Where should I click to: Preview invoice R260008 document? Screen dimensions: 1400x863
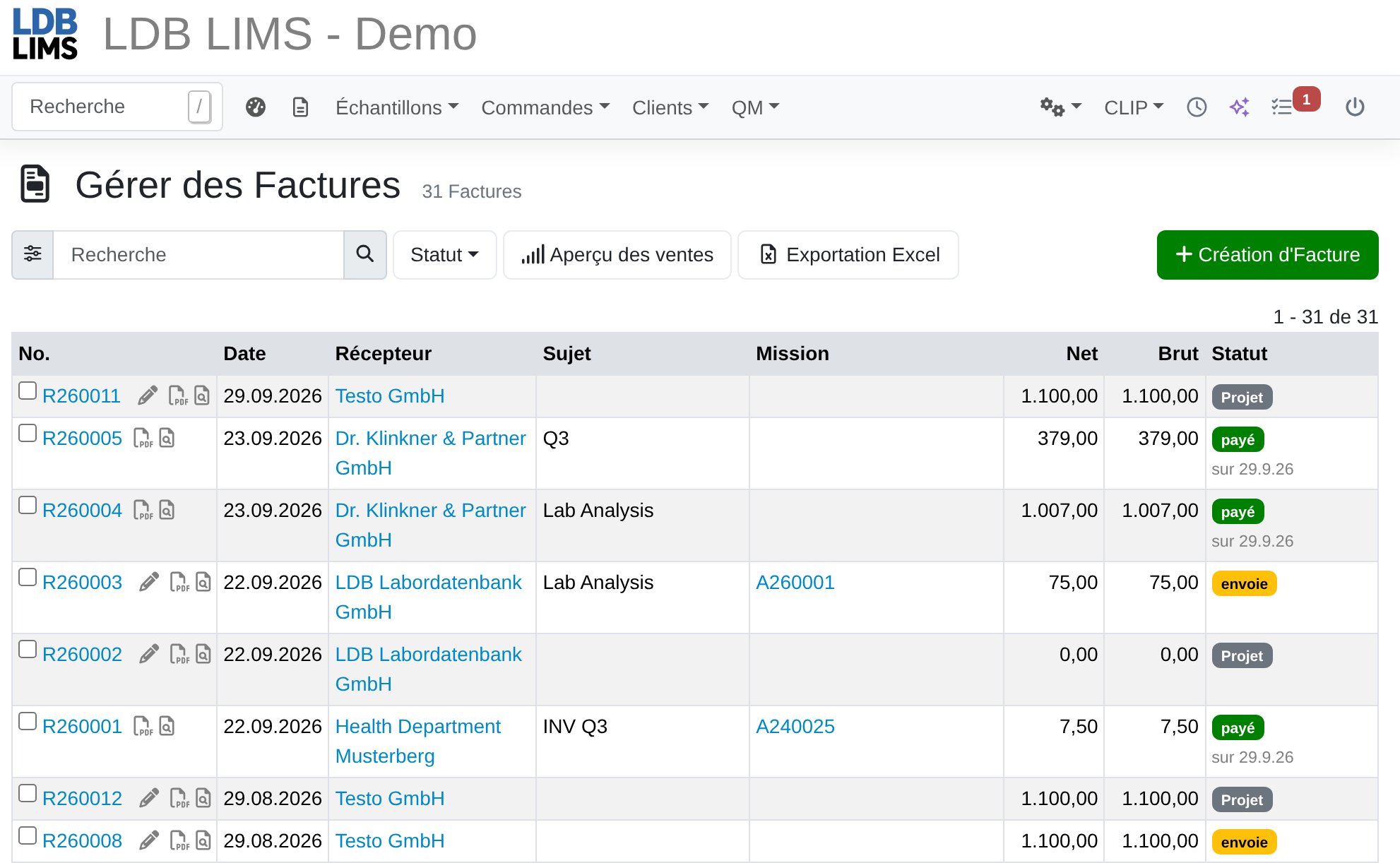(x=203, y=841)
